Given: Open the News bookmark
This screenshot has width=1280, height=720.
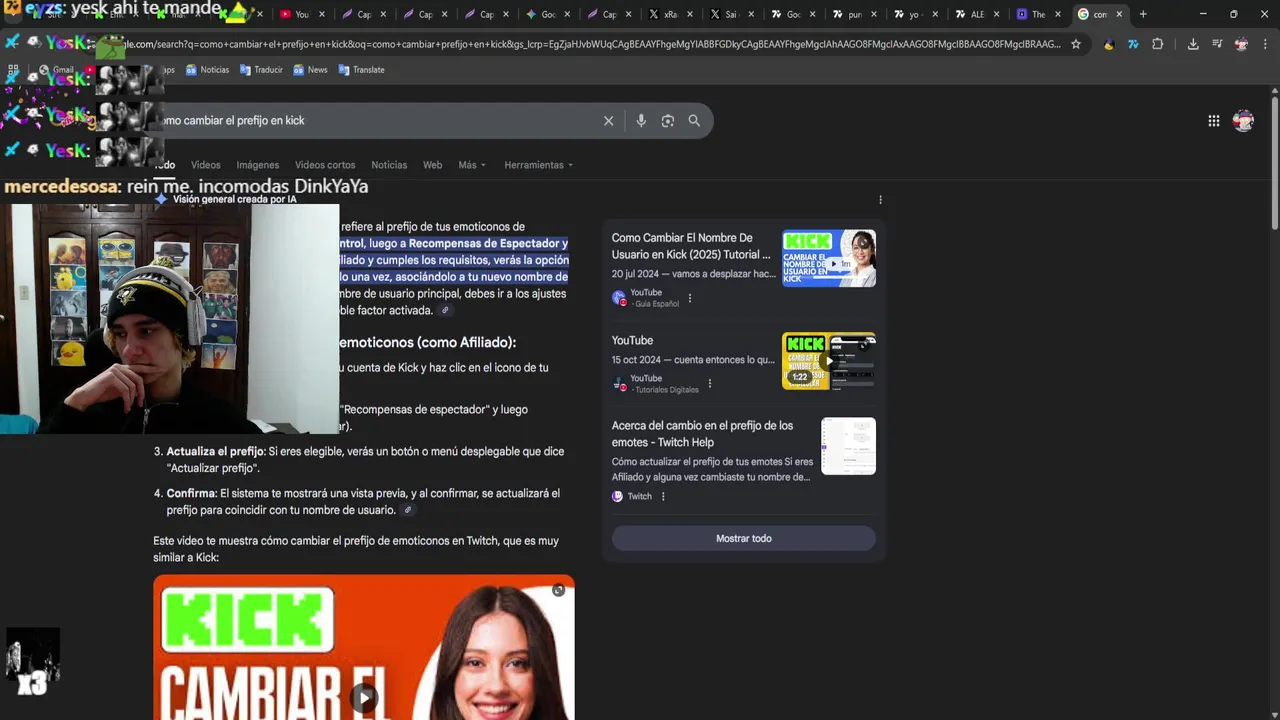Looking at the screenshot, I should tap(310, 70).
